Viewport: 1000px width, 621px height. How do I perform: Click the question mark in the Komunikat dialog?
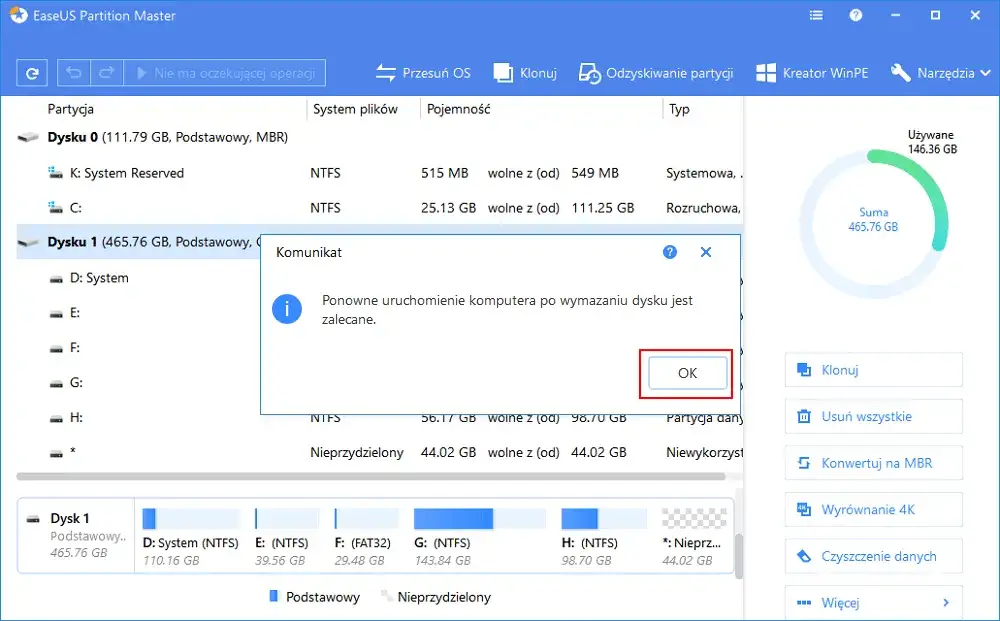(x=669, y=252)
